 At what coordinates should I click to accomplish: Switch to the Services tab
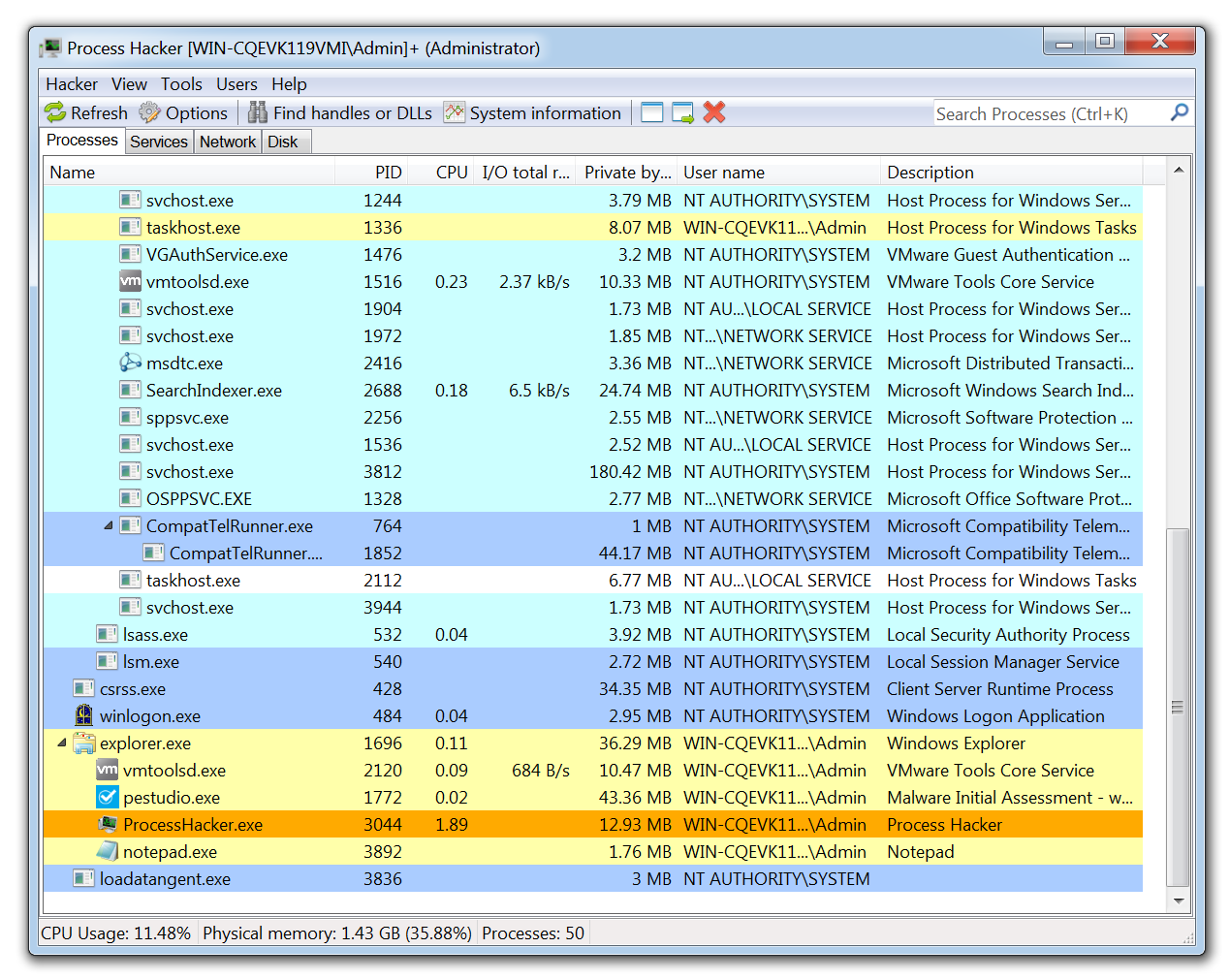pyautogui.click(x=159, y=142)
